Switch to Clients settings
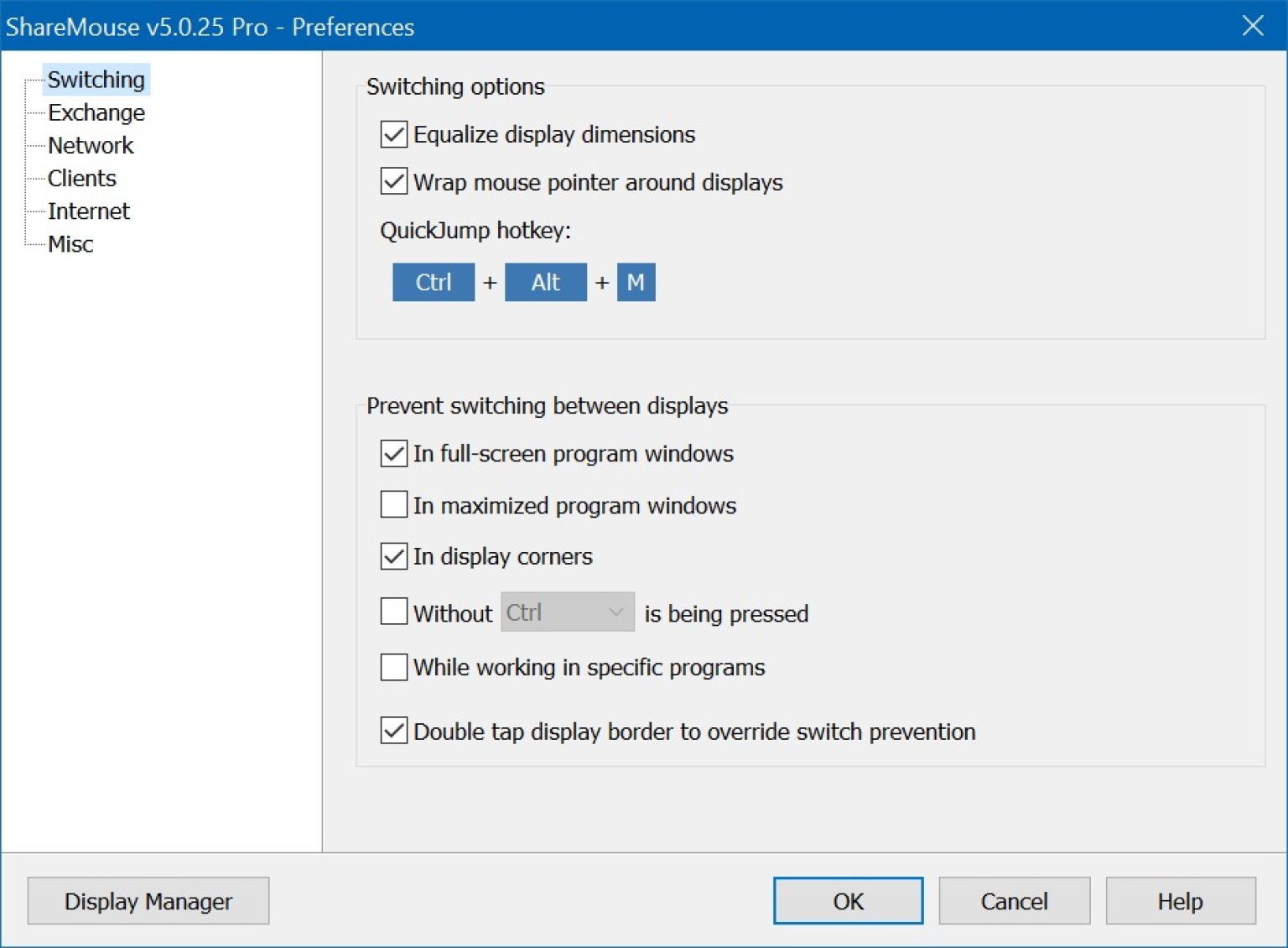The width and height of the screenshot is (1288, 948). coord(81,178)
